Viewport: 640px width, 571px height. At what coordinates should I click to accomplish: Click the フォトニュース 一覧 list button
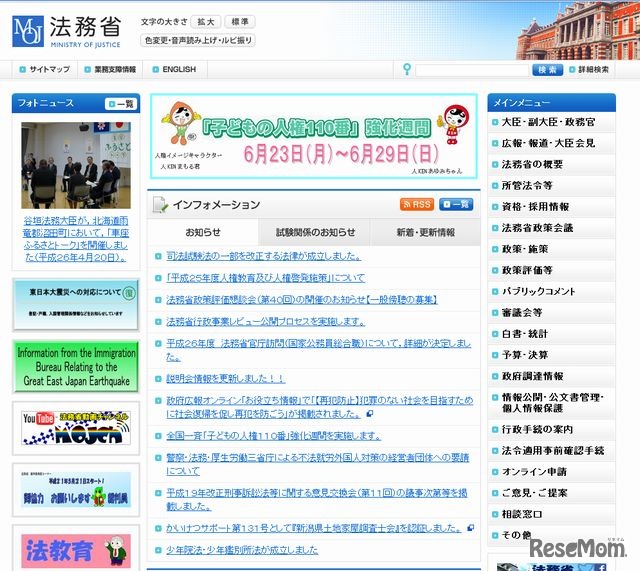click(120, 103)
